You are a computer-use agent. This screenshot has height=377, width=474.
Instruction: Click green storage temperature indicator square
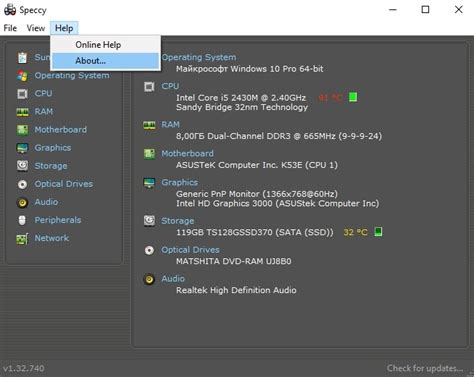tap(378, 232)
